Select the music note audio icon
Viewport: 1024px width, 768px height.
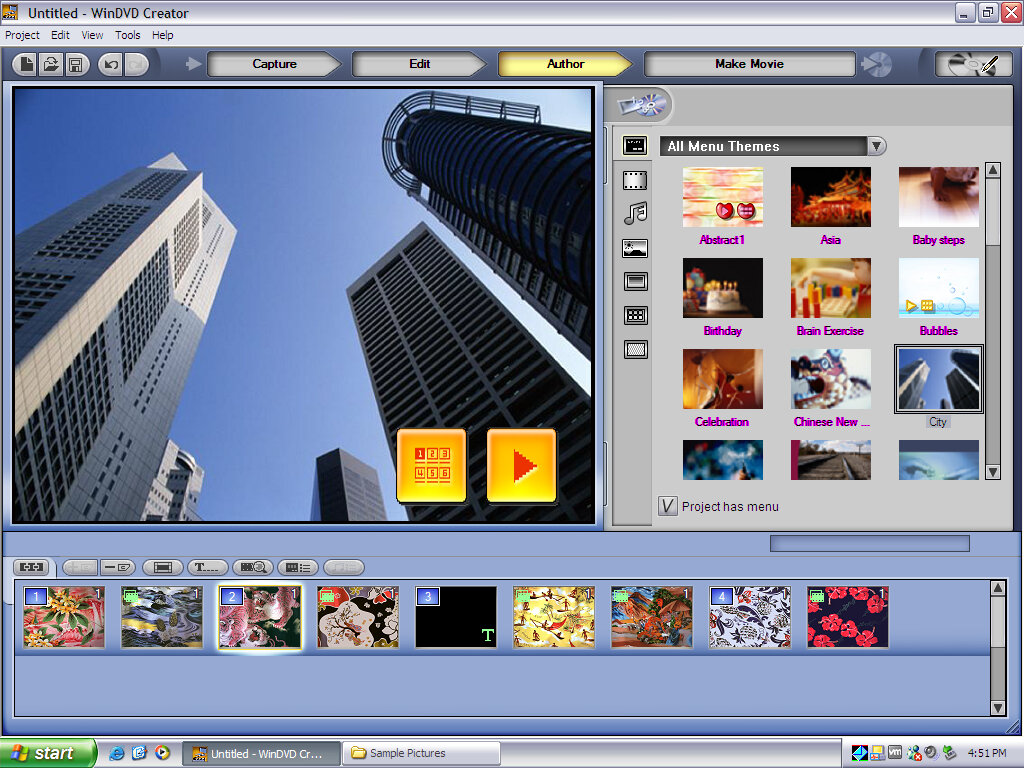[635, 213]
